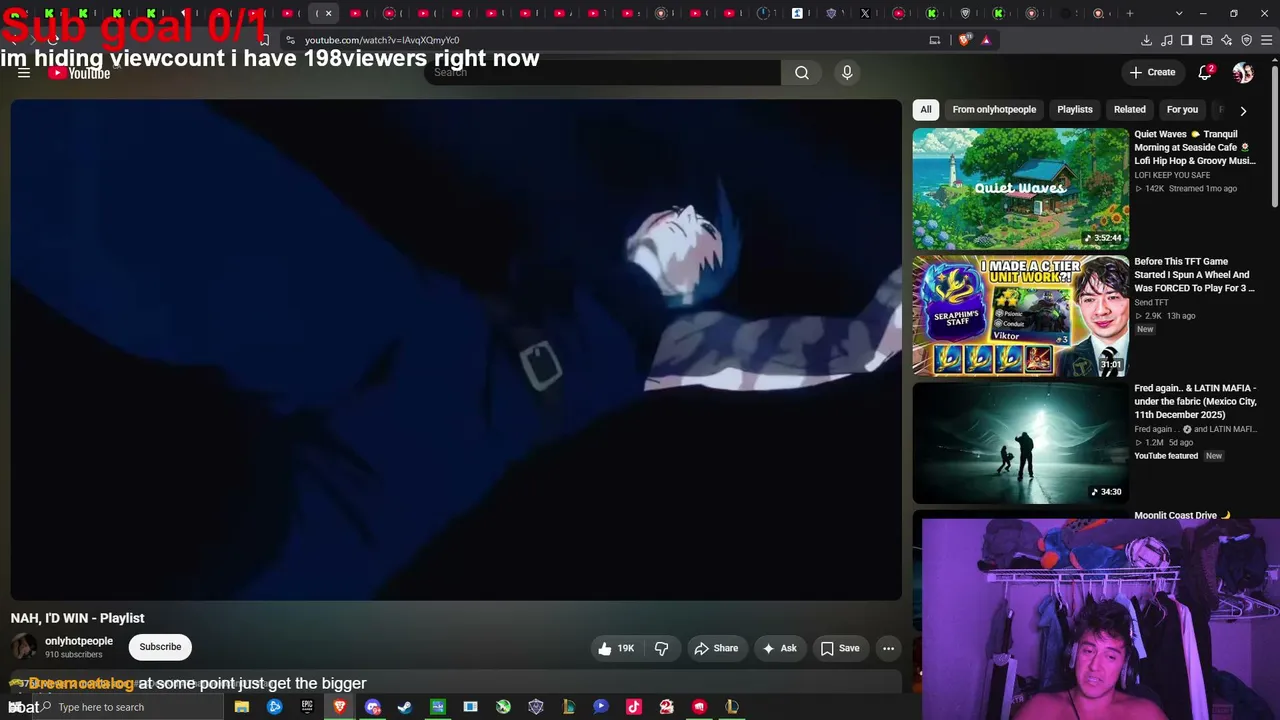Open the Brave Wallet icon
Screen dimensions: 1280x720
point(1206,40)
